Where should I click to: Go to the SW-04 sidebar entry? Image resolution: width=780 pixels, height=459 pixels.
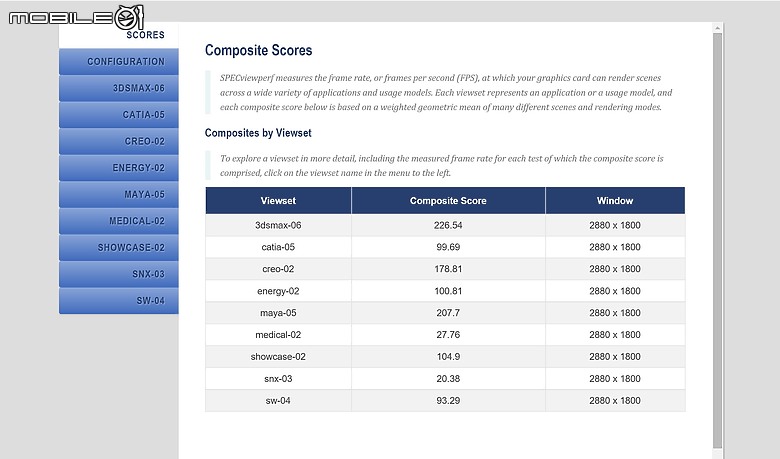coord(119,301)
